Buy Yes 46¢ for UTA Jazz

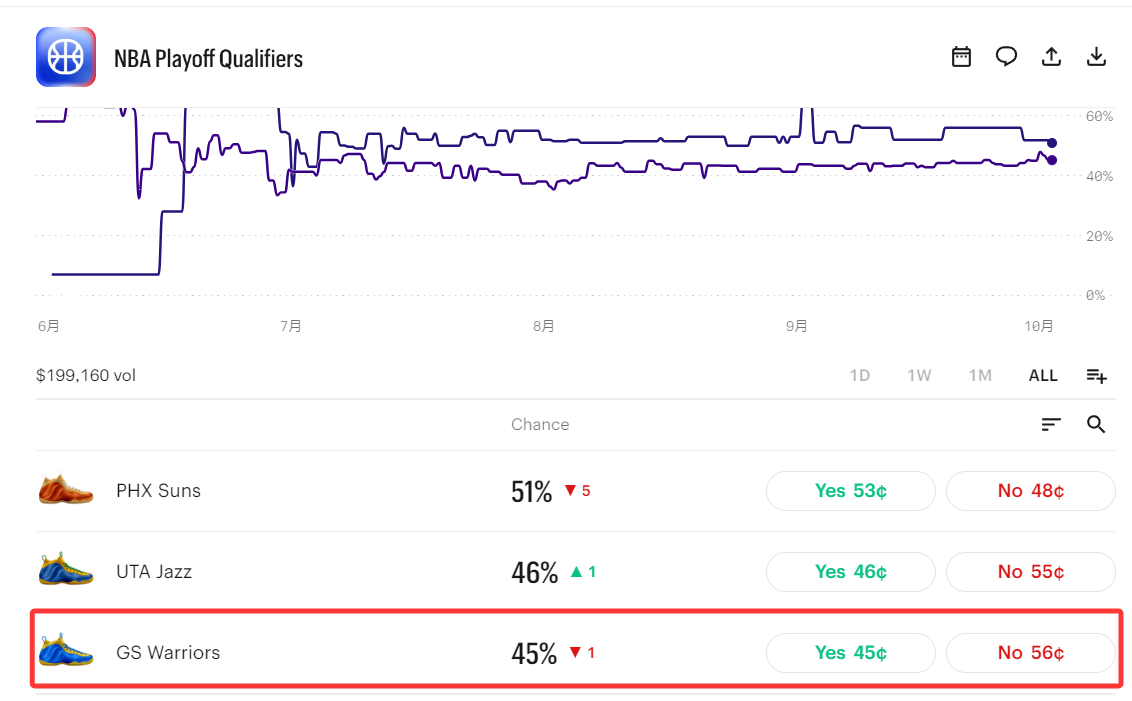coord(850,572)
